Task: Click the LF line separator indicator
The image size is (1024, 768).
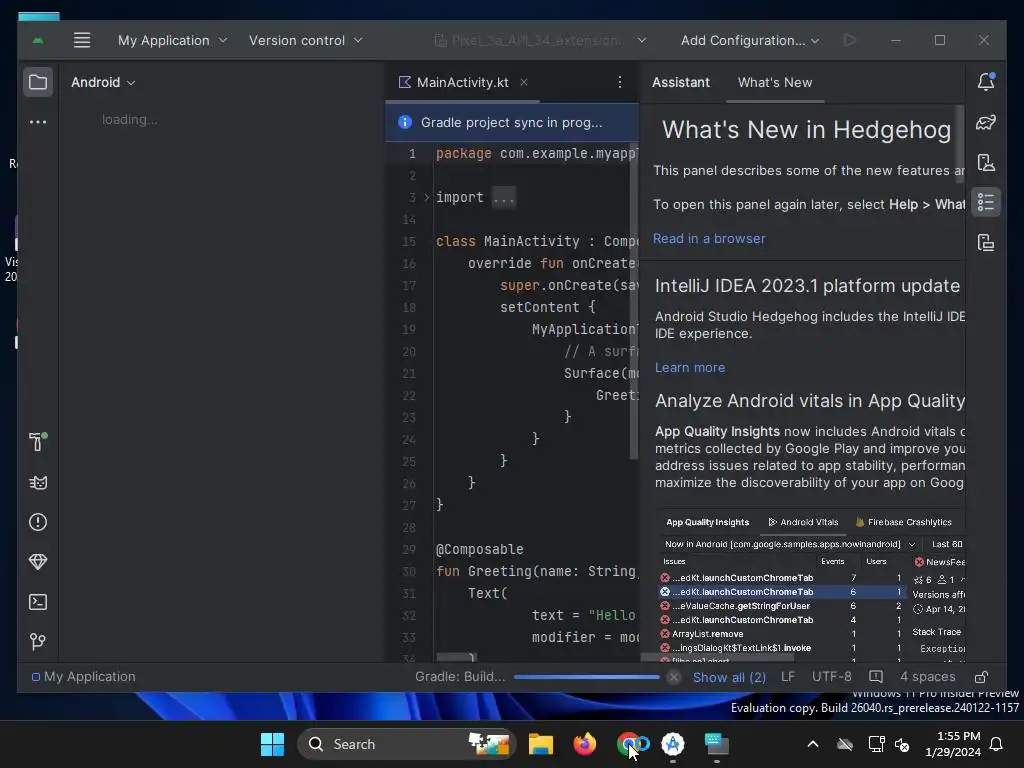Action: click(x=788, y=677)
